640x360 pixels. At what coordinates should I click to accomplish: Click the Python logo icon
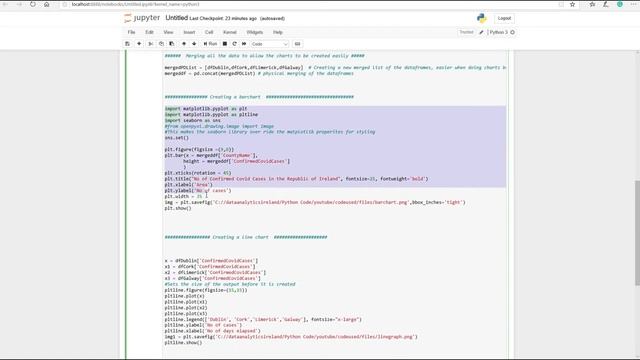click(x=482, y=18)
